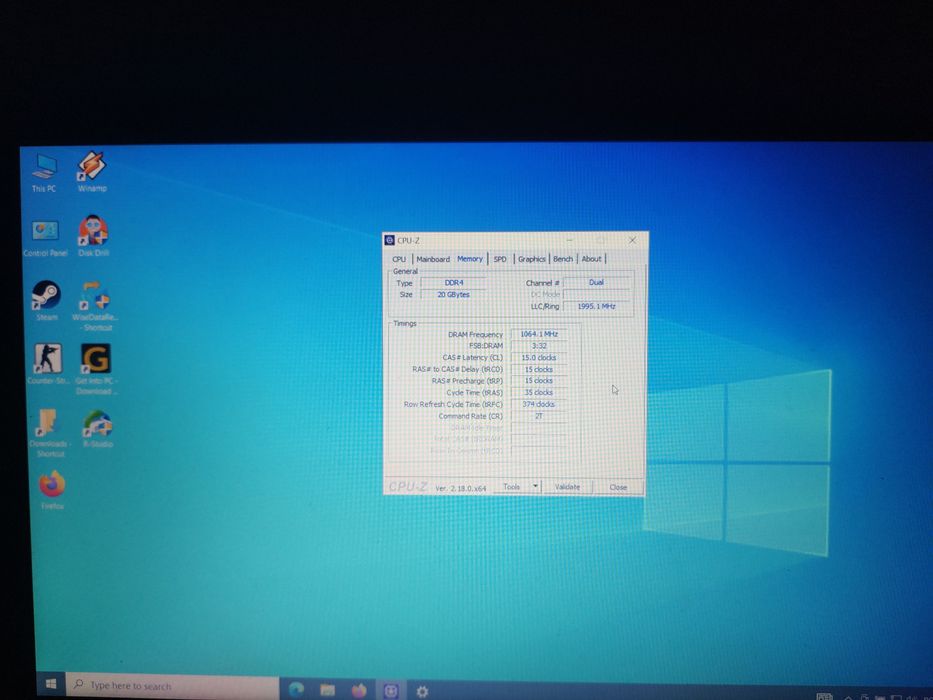The image size is (933, 700).
Task: Click the FSB:DRAM 3:32 value
Action: tap(539, 346)
